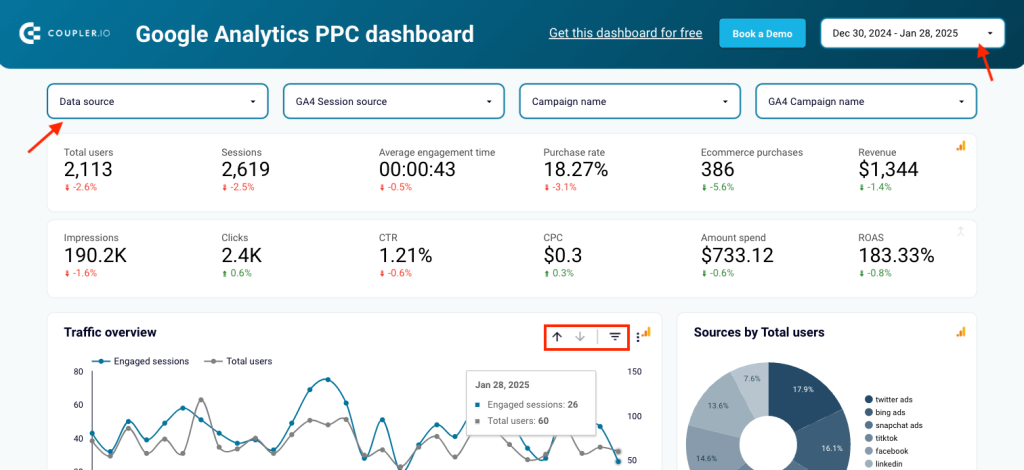
Task: Click the Coupler.io logo
Action: 64,34
